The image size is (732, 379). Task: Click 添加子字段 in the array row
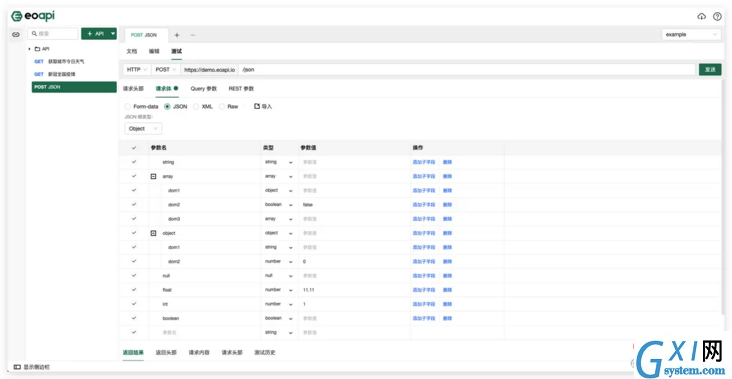click(x=424, y=176)
